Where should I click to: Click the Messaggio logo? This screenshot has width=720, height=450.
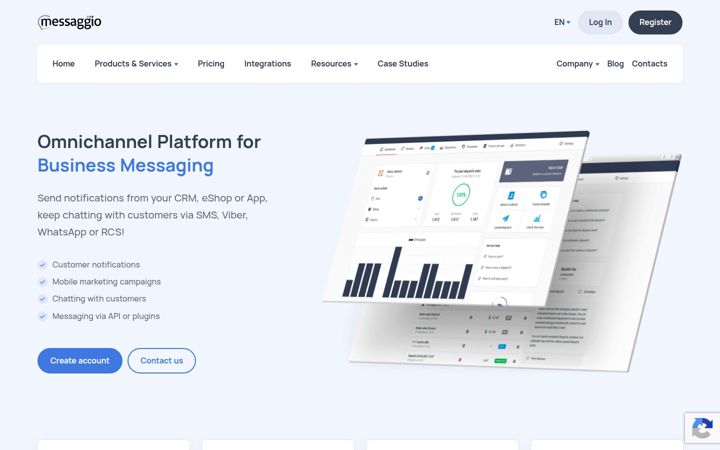coord(70,22)
